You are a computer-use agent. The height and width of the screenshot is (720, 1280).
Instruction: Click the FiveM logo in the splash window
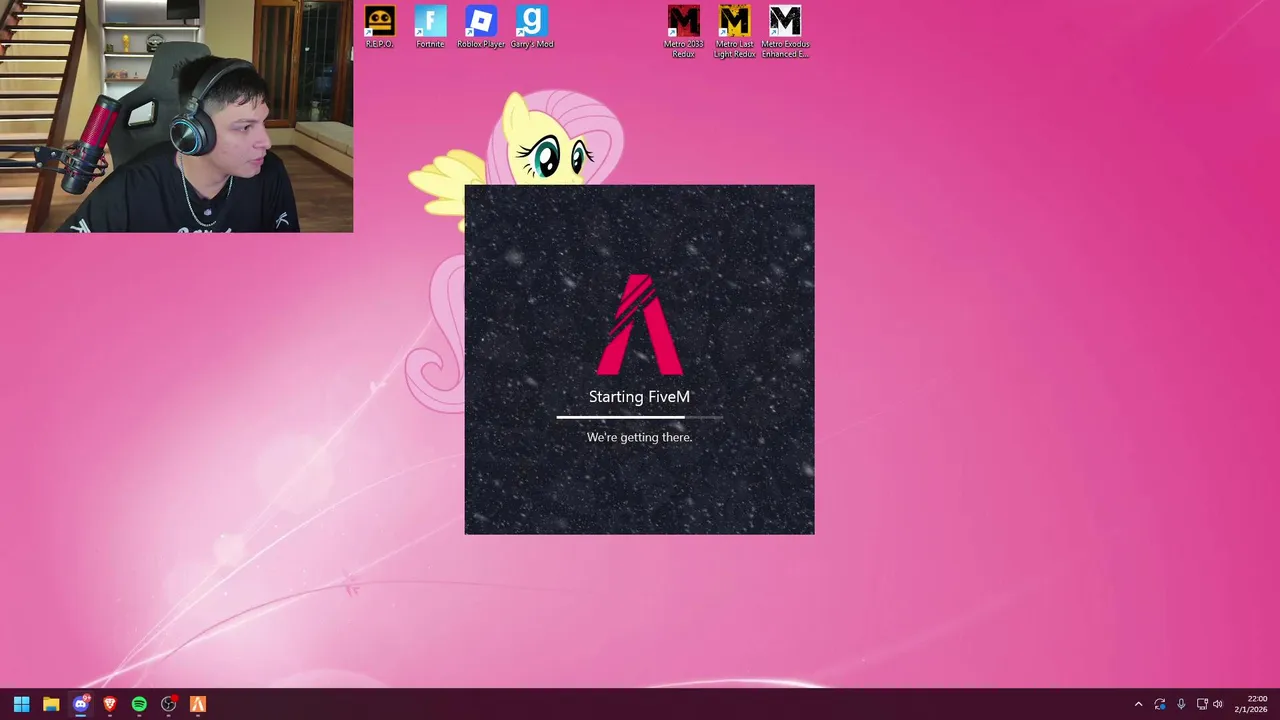coord(640,324)
